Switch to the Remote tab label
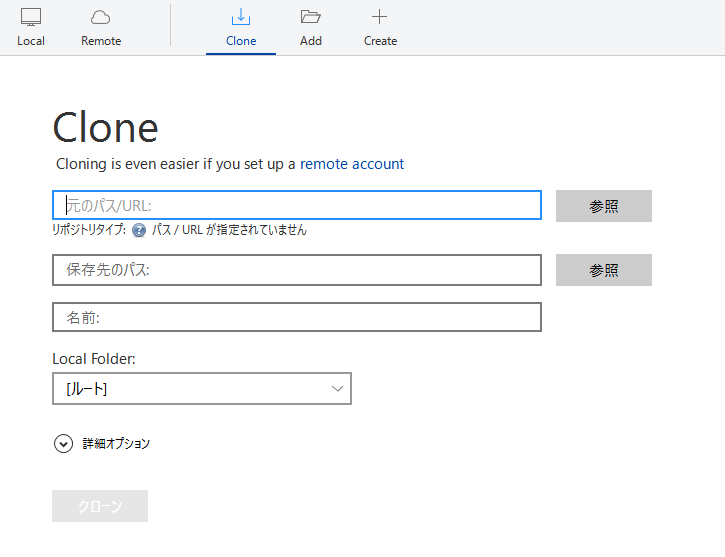 click(101, 41)
